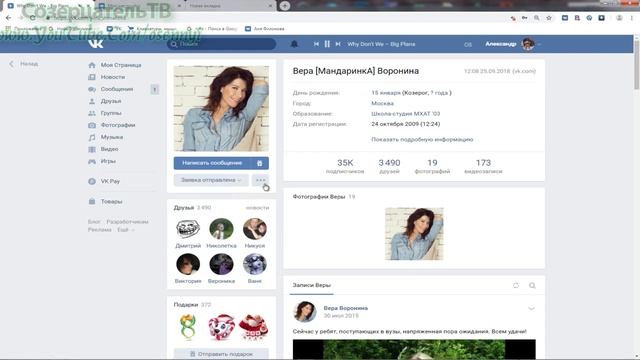Screen dimensions: 640x360
Task: Open friend Никуся avatar
Action: coord(255,229)
